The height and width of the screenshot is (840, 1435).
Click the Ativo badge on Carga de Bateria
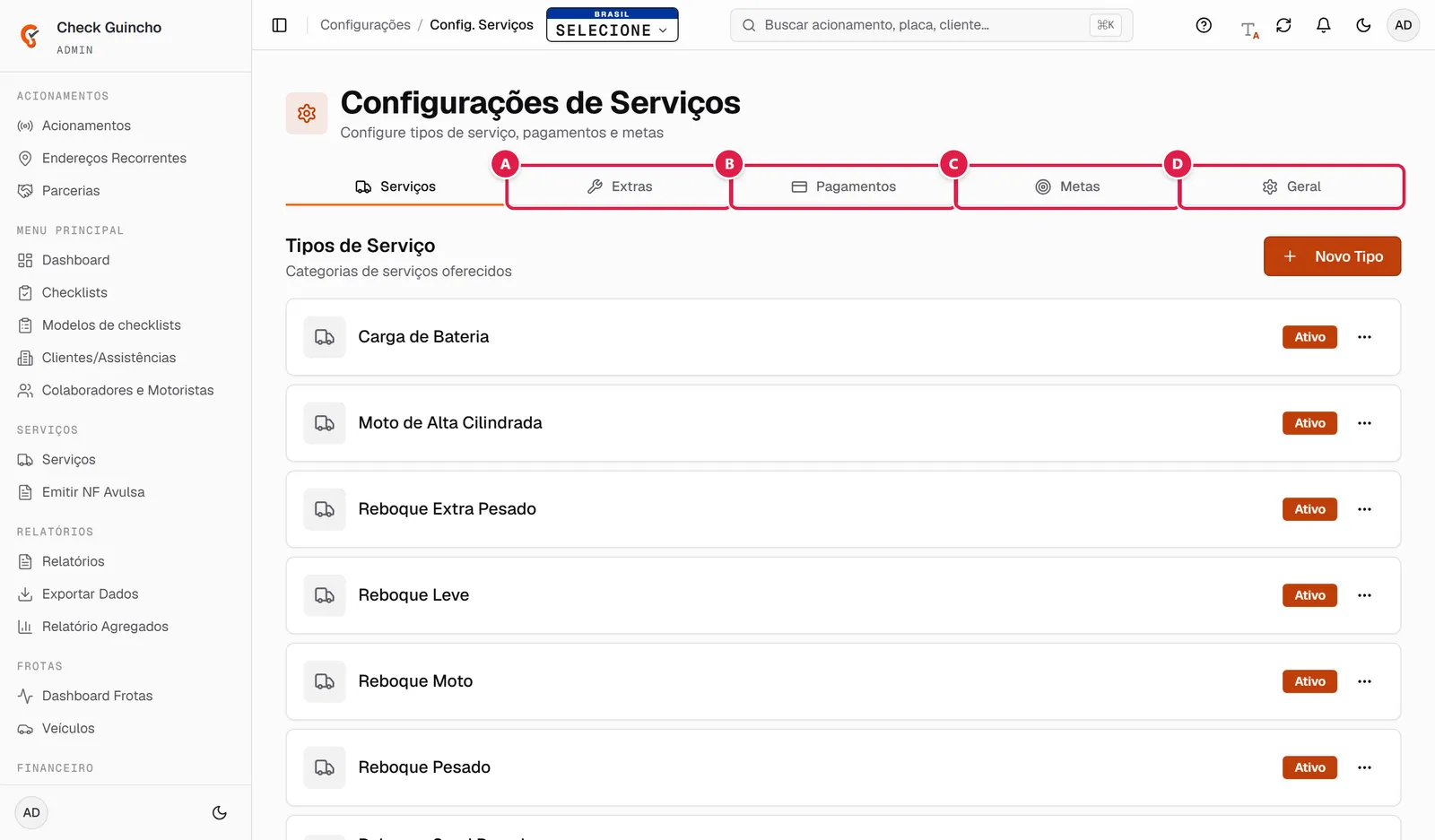coord(1309,337)
